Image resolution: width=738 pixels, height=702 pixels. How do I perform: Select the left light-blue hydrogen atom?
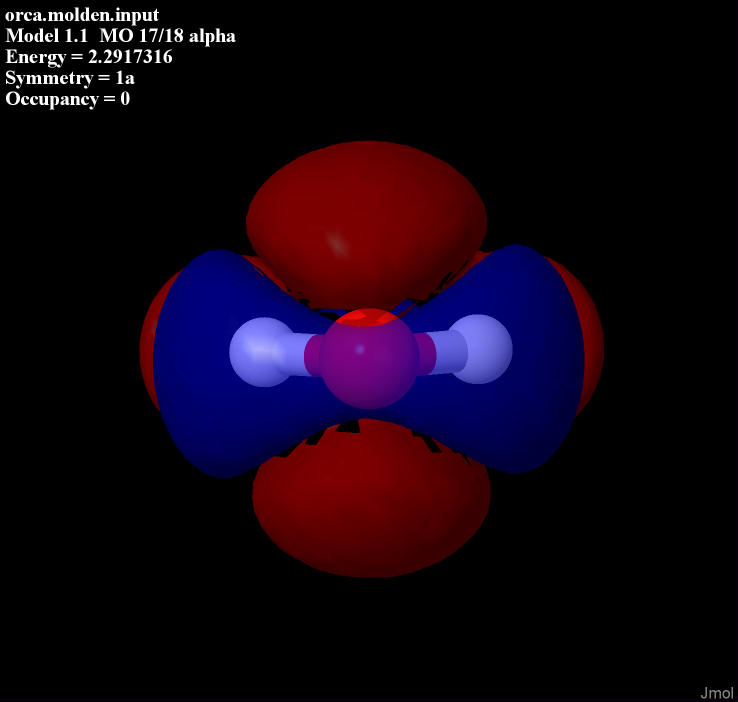coord(264,352)
